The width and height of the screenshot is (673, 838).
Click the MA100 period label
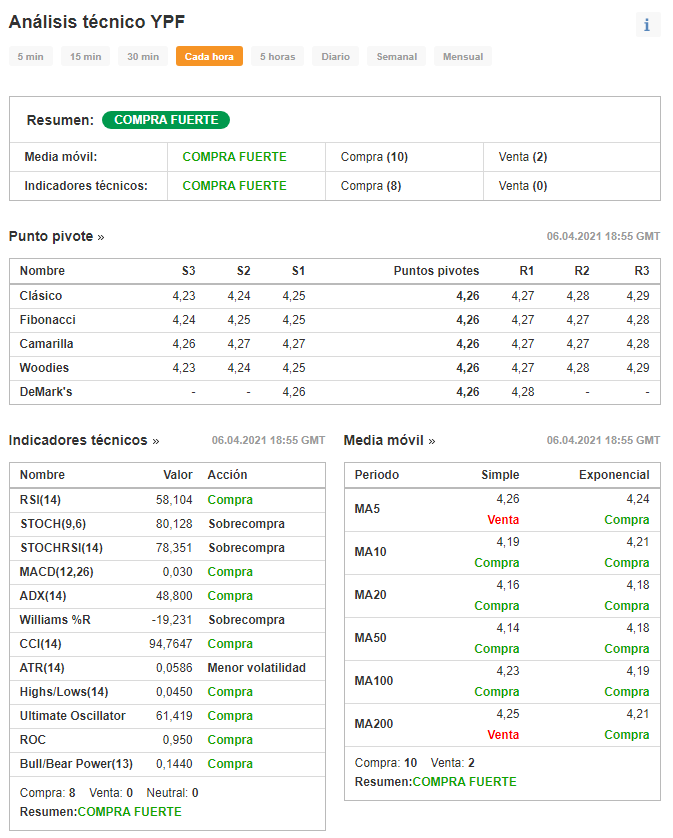point(374,681)
